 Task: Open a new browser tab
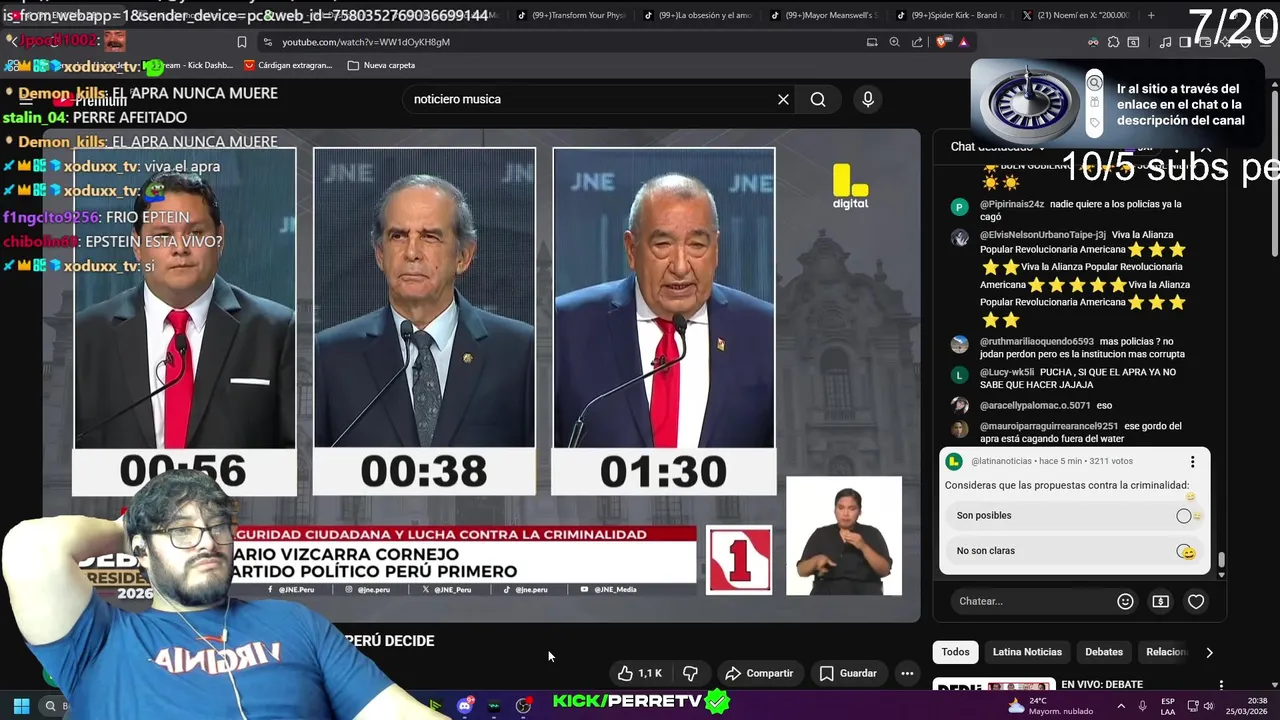point(1151,15)
